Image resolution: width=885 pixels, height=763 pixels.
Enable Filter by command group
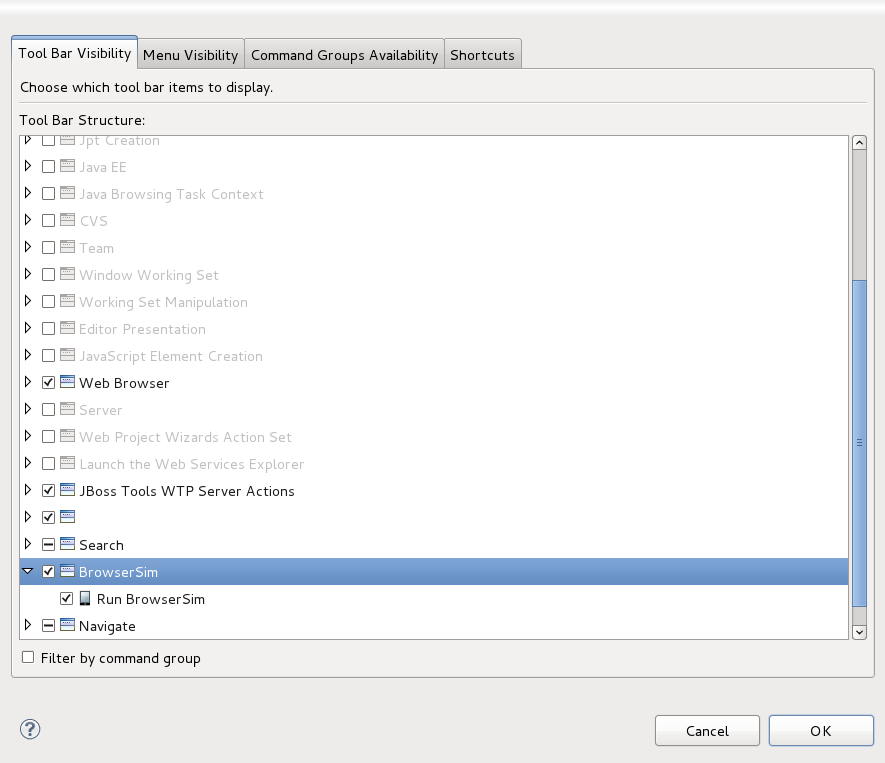tap(27, 657)
